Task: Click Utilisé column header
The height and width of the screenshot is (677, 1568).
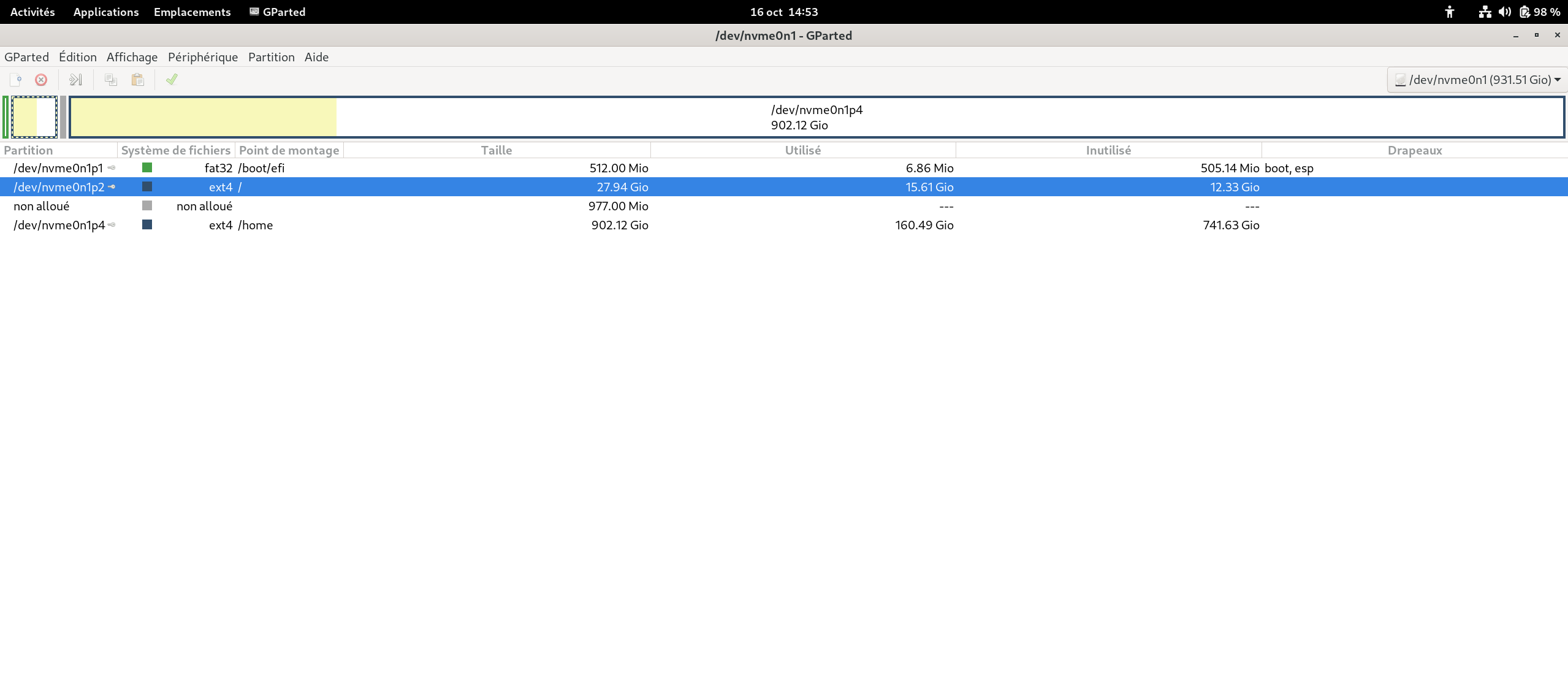Action: pos(803,150)
